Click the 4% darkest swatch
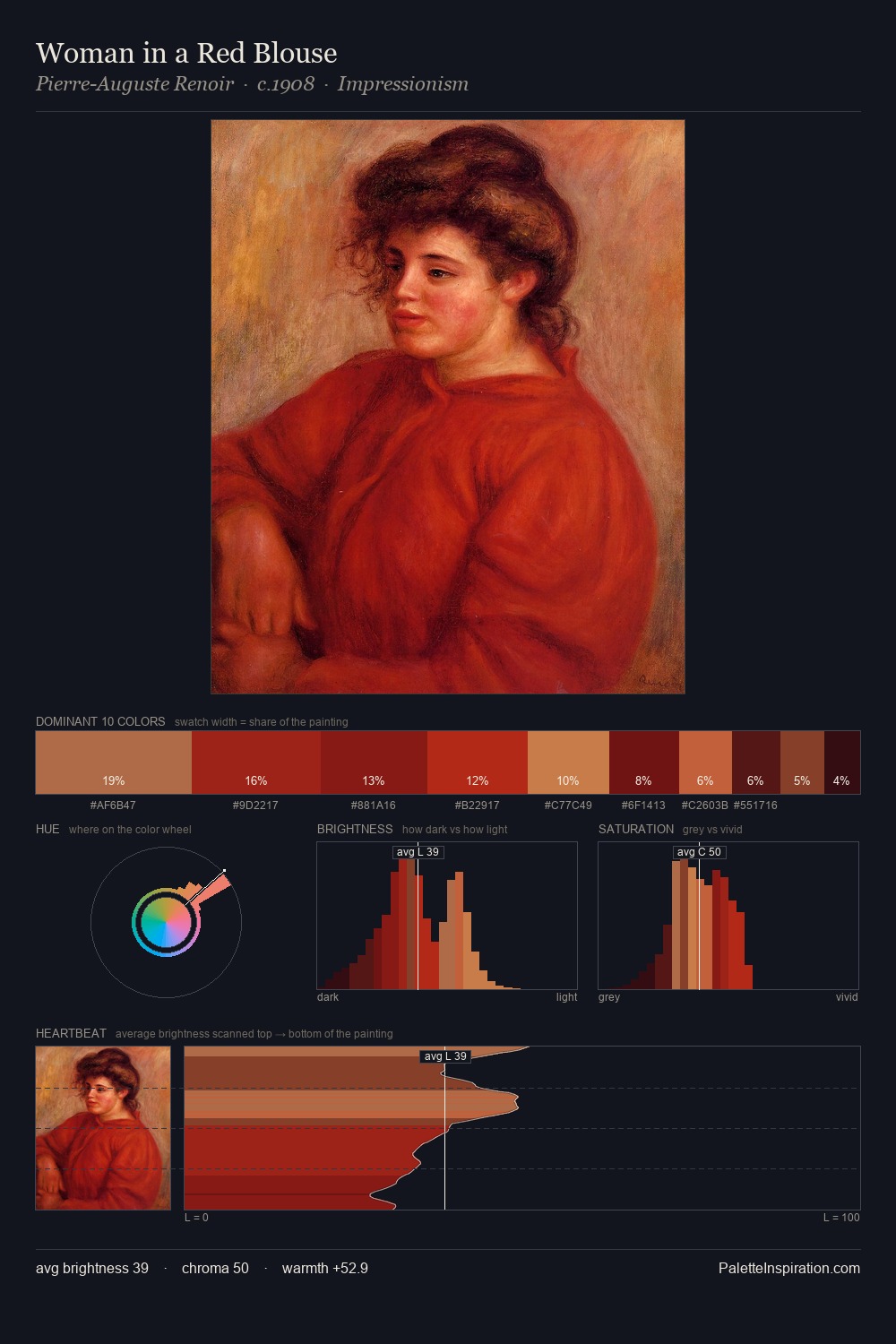 pyautogui.click(x=842, y=762)
